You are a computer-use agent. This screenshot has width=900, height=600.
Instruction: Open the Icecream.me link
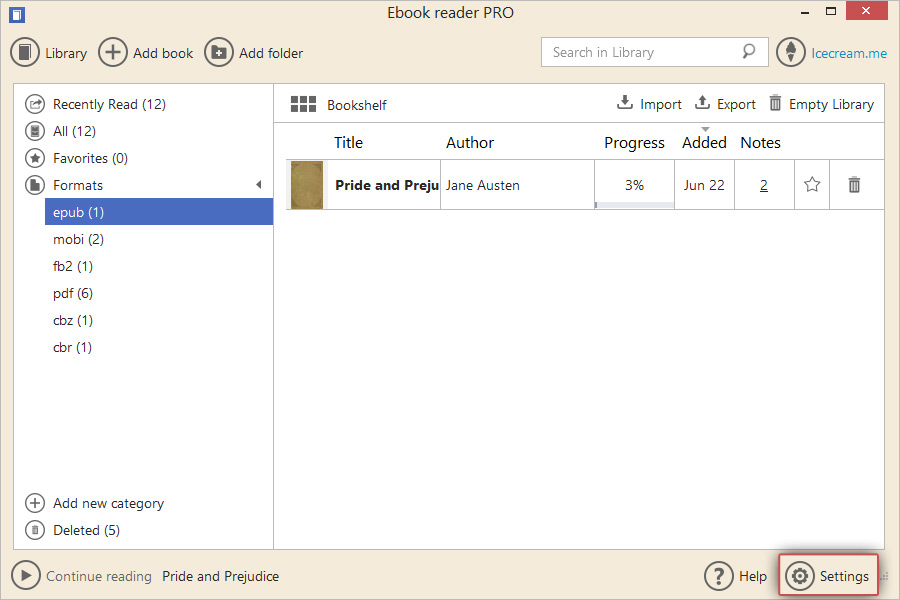click(x=849, y=53)
